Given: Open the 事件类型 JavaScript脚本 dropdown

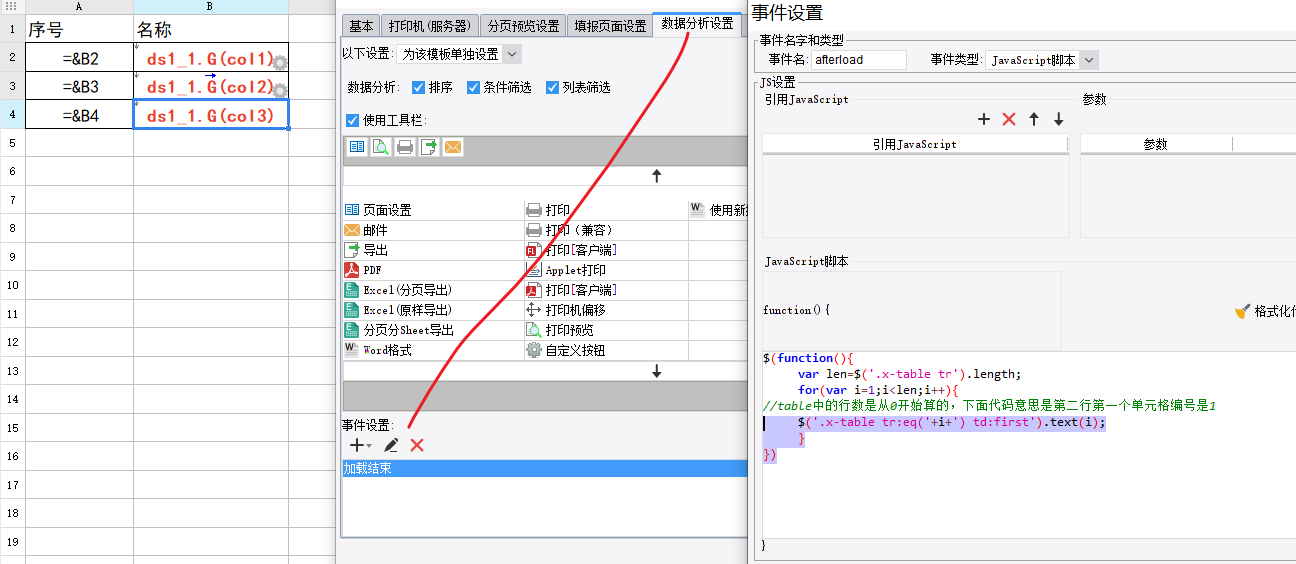Looking at the screenshot, I should click(x=1042, y=60).
